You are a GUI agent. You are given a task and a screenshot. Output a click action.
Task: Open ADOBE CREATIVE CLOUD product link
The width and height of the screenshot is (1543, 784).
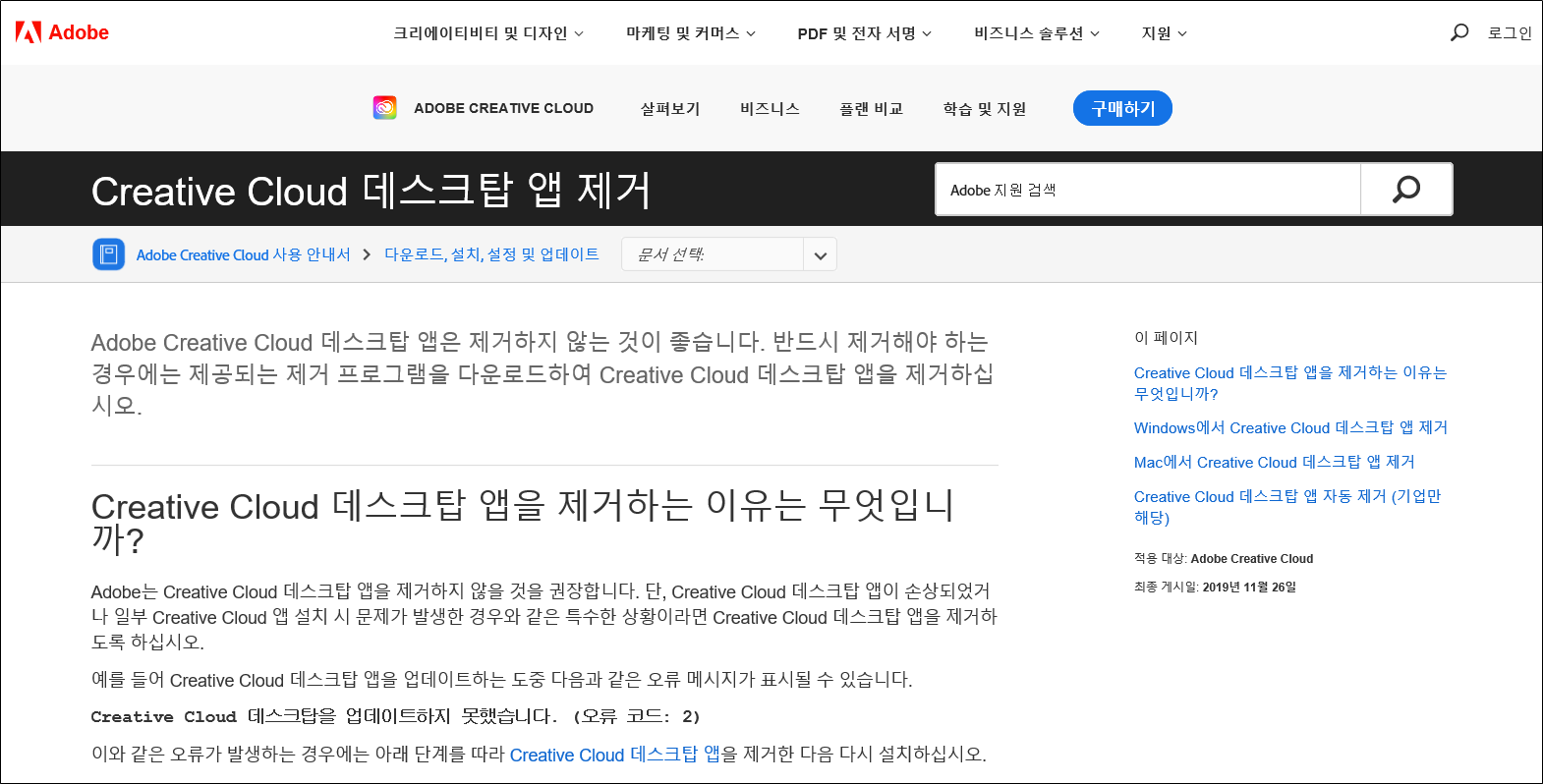click(x=503, y=108)
